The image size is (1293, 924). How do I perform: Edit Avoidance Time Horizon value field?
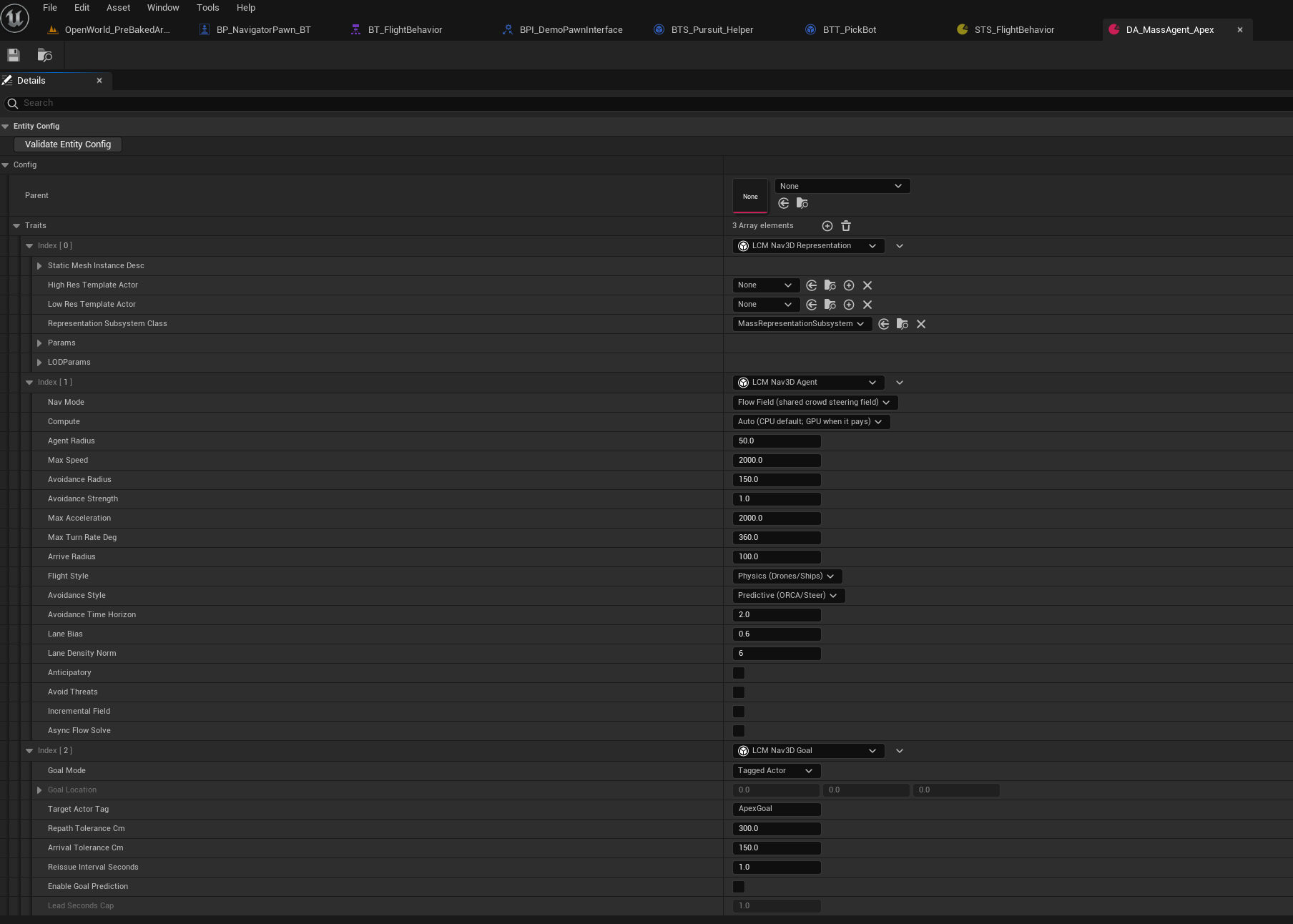tap(777, 615)
